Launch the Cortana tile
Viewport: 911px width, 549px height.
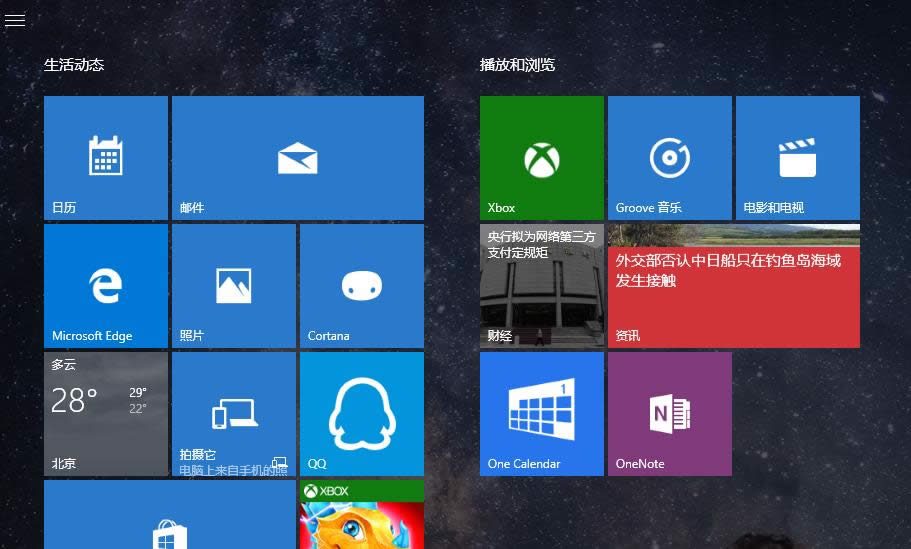(362, 286)
